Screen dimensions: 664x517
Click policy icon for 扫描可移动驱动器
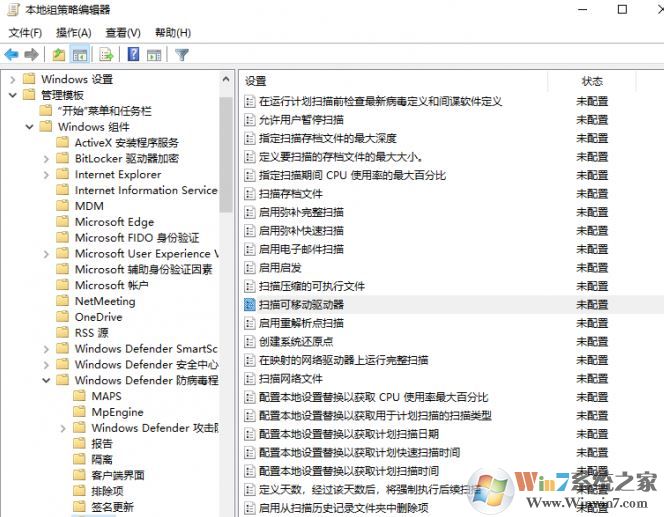(x=250, y=304)
